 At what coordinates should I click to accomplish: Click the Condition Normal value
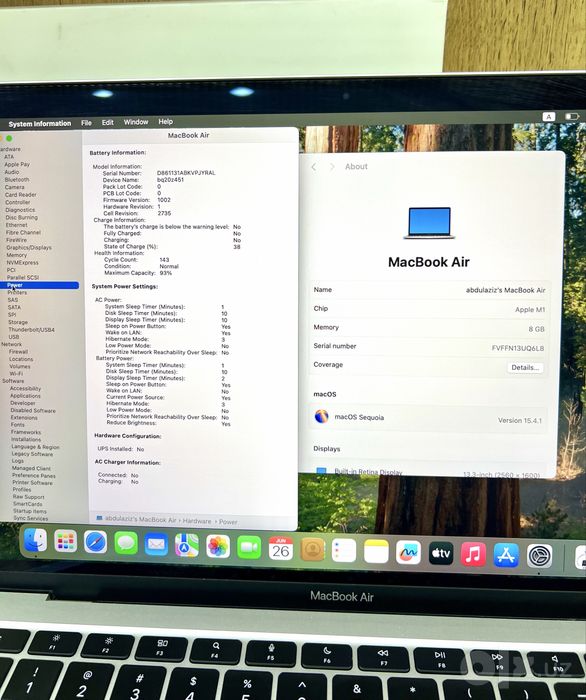[169, 266]
